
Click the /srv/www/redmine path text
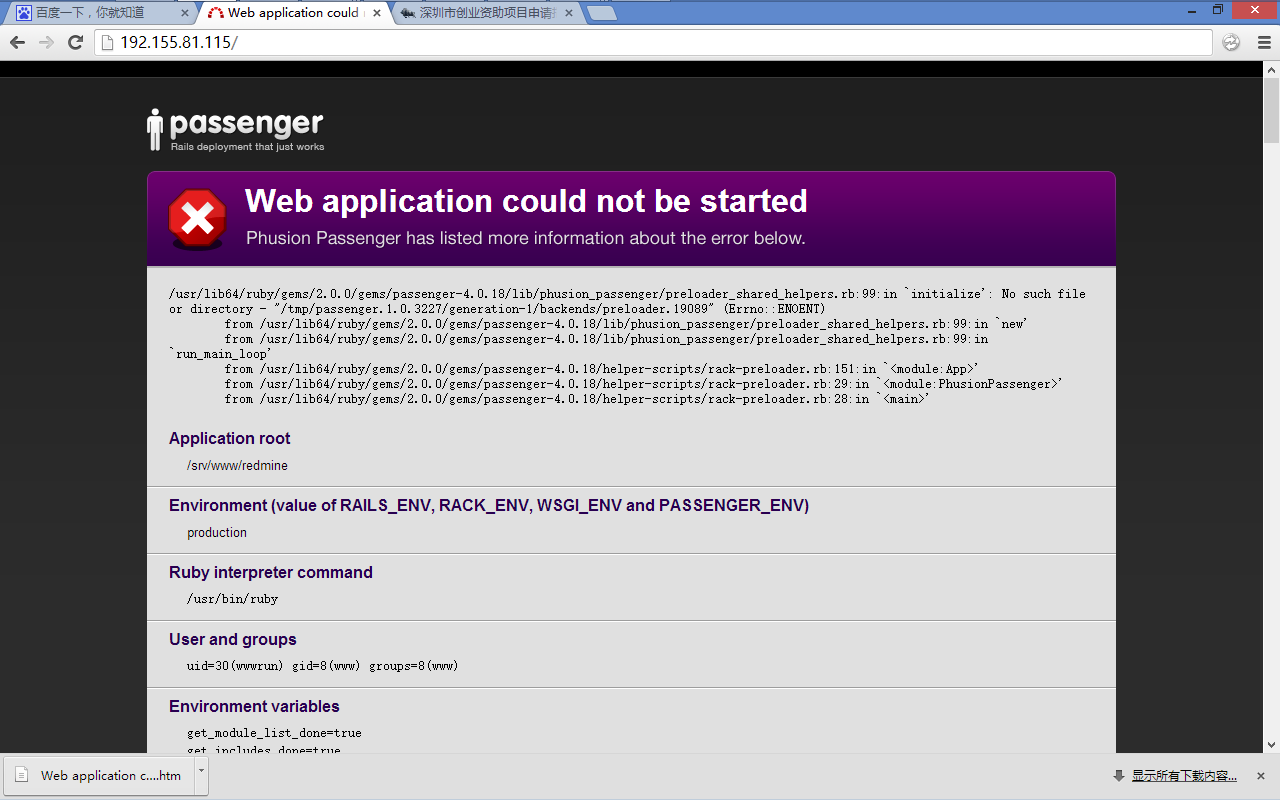(x=237, y=465)
